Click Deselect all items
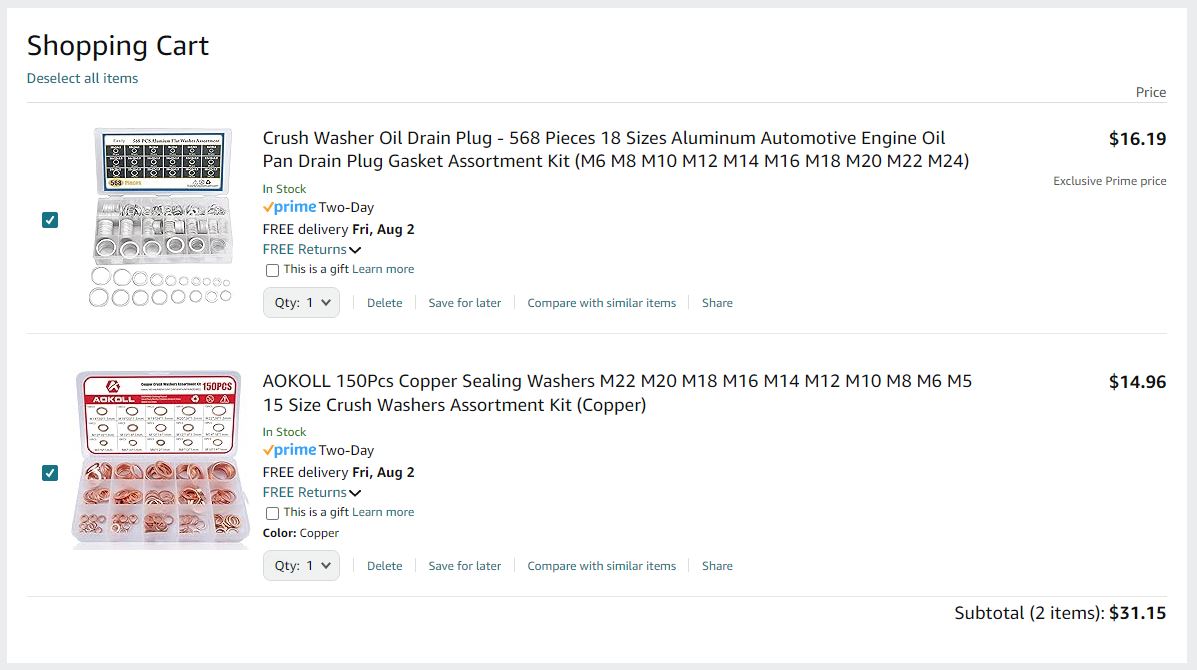1197x670 pixels. pos(82,78)
